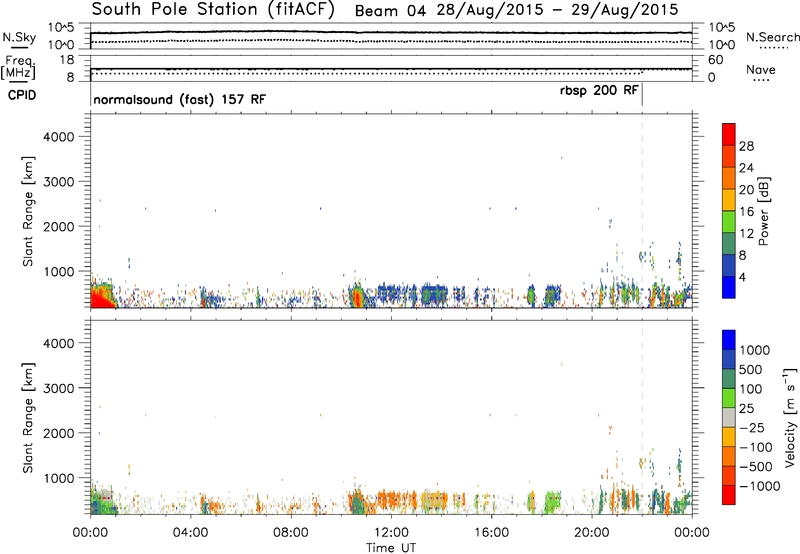Click the '18' frequency axis value
Viewport: 800px width, 554px height.
(x=67, y=60)
